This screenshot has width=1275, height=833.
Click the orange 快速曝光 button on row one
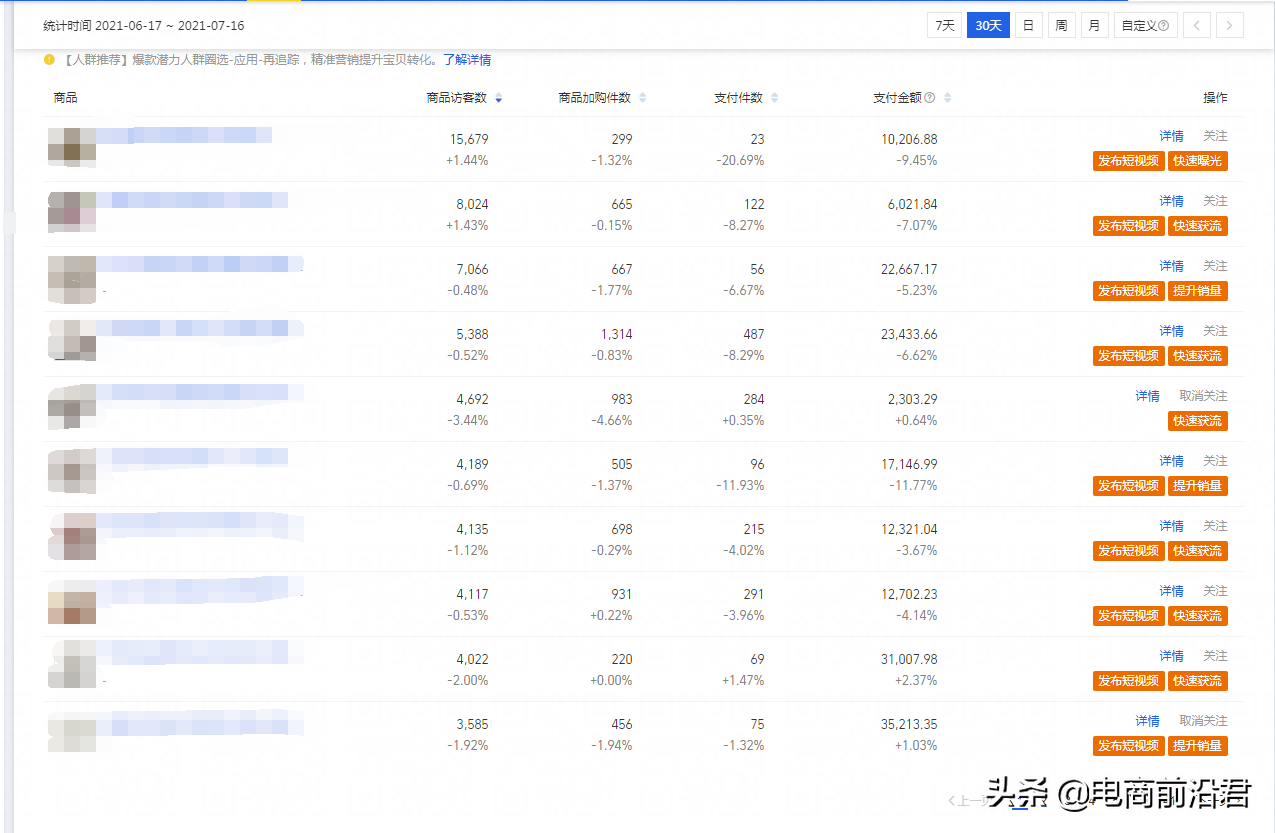(x=1197, y=160)
